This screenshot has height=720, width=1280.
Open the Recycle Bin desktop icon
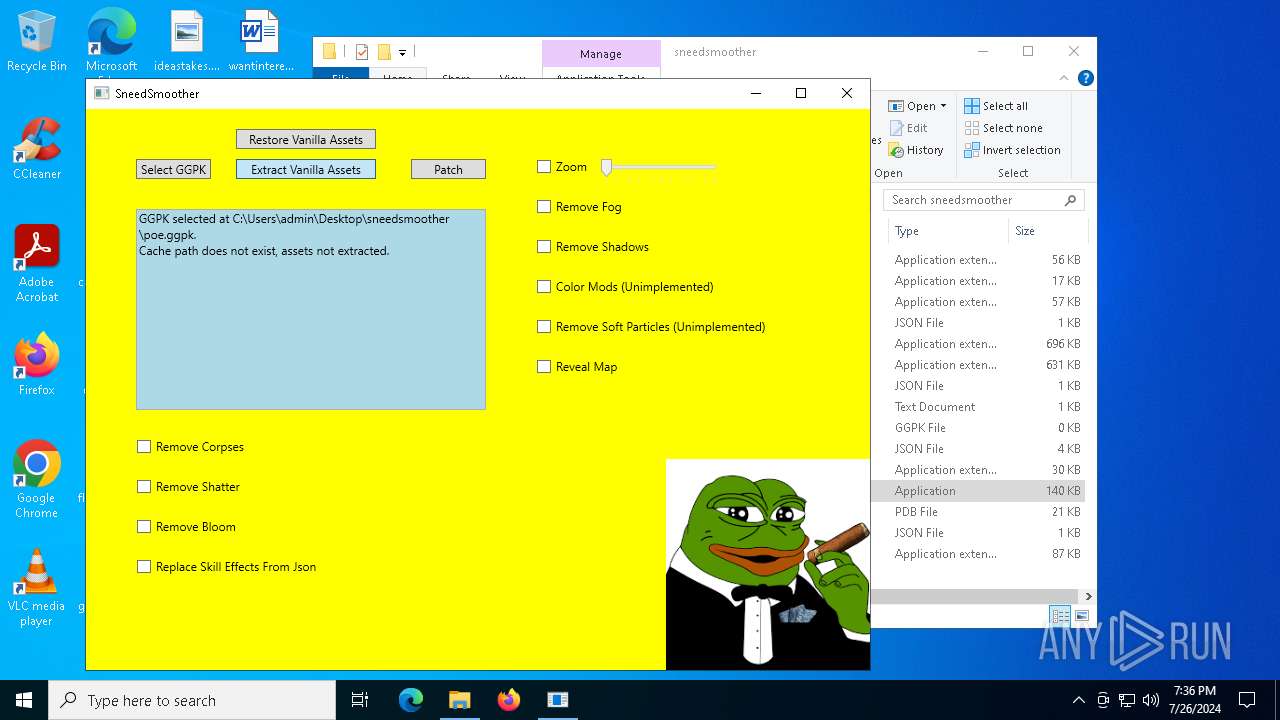[x=37, y=42]
